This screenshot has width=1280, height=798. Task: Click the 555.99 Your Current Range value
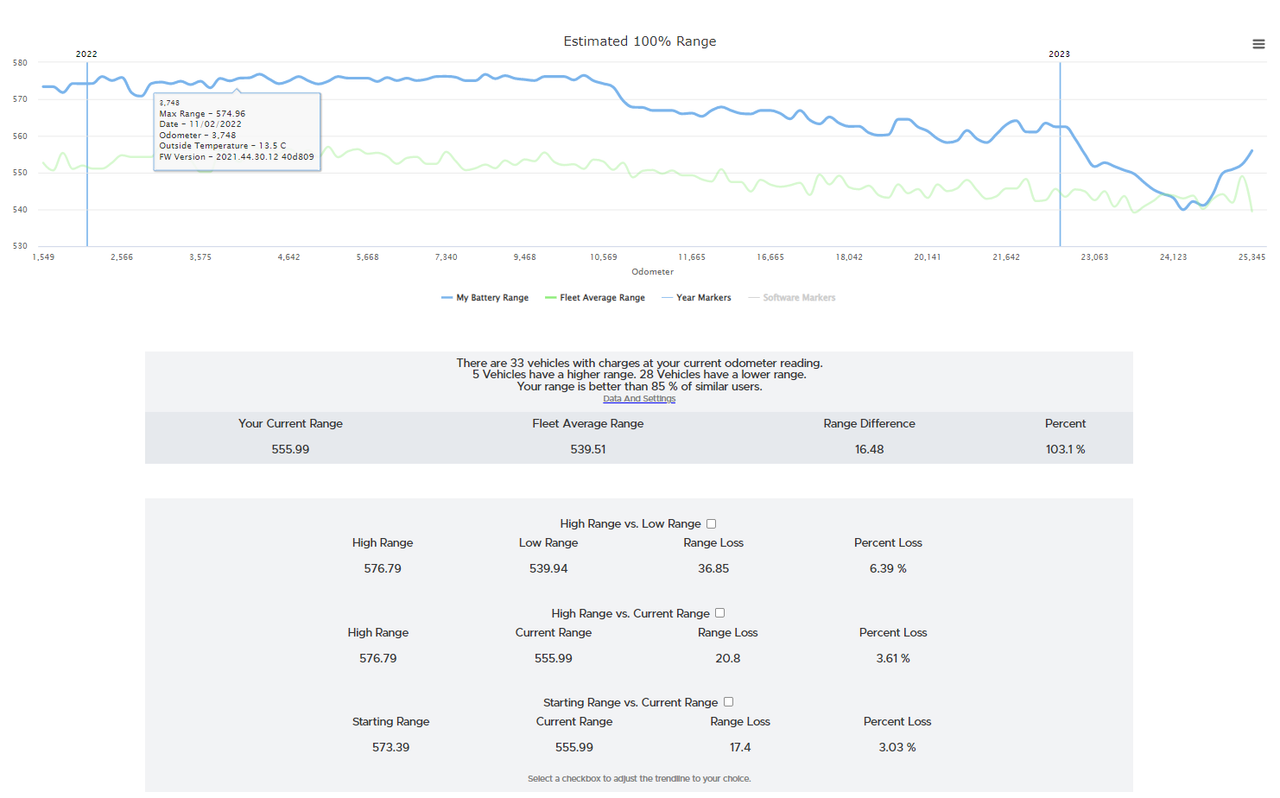click(x=290, y=450)
